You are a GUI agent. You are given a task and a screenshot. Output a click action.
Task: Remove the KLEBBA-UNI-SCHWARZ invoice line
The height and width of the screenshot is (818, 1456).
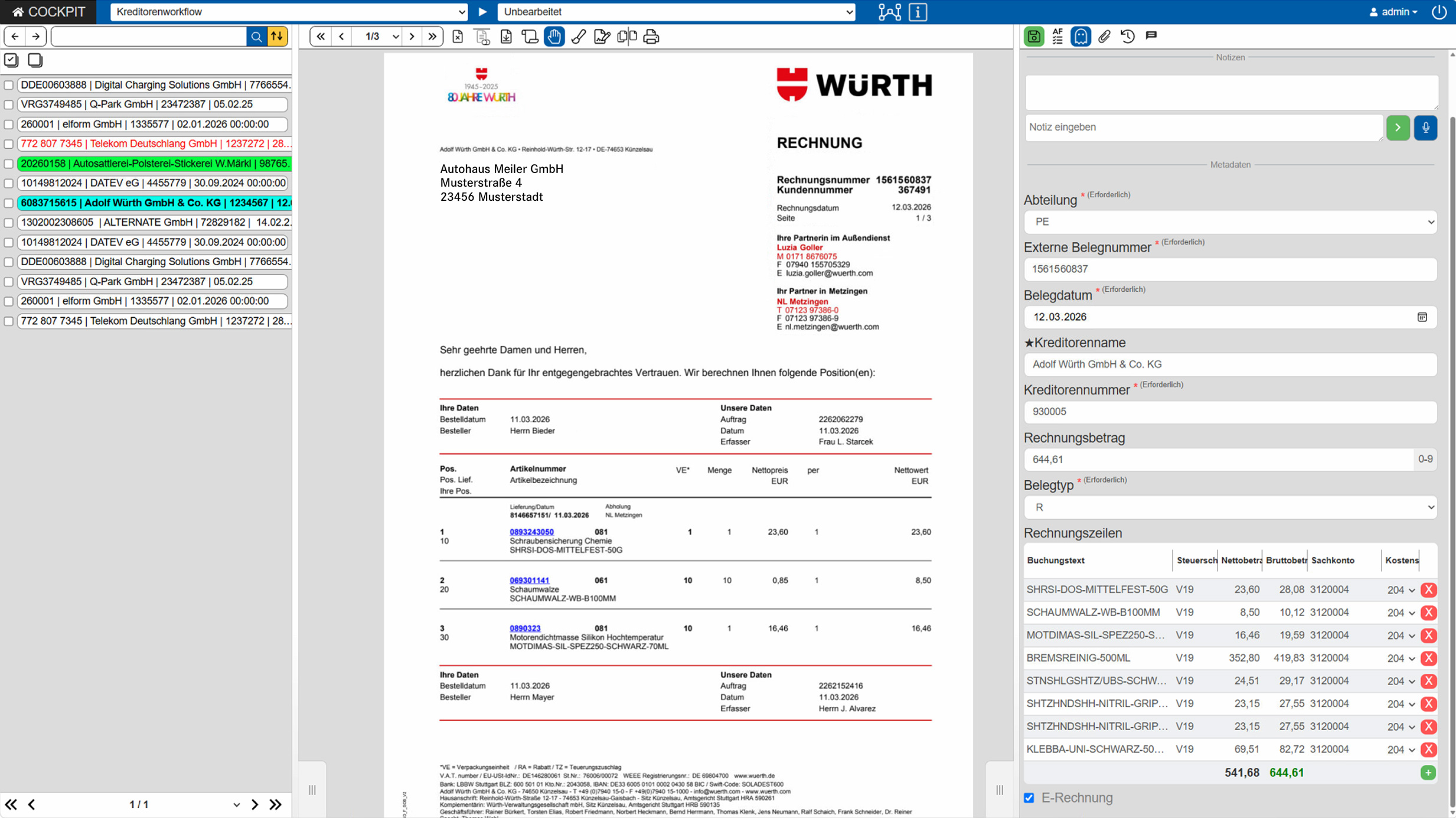(1429, 749)
